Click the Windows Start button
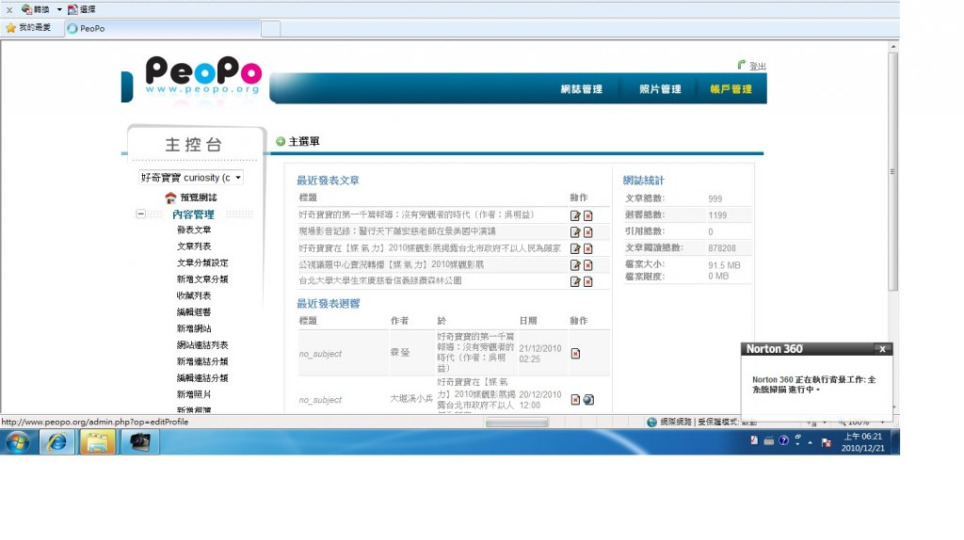This screenshot has width=964, height=540. click(x=17, y=442)
